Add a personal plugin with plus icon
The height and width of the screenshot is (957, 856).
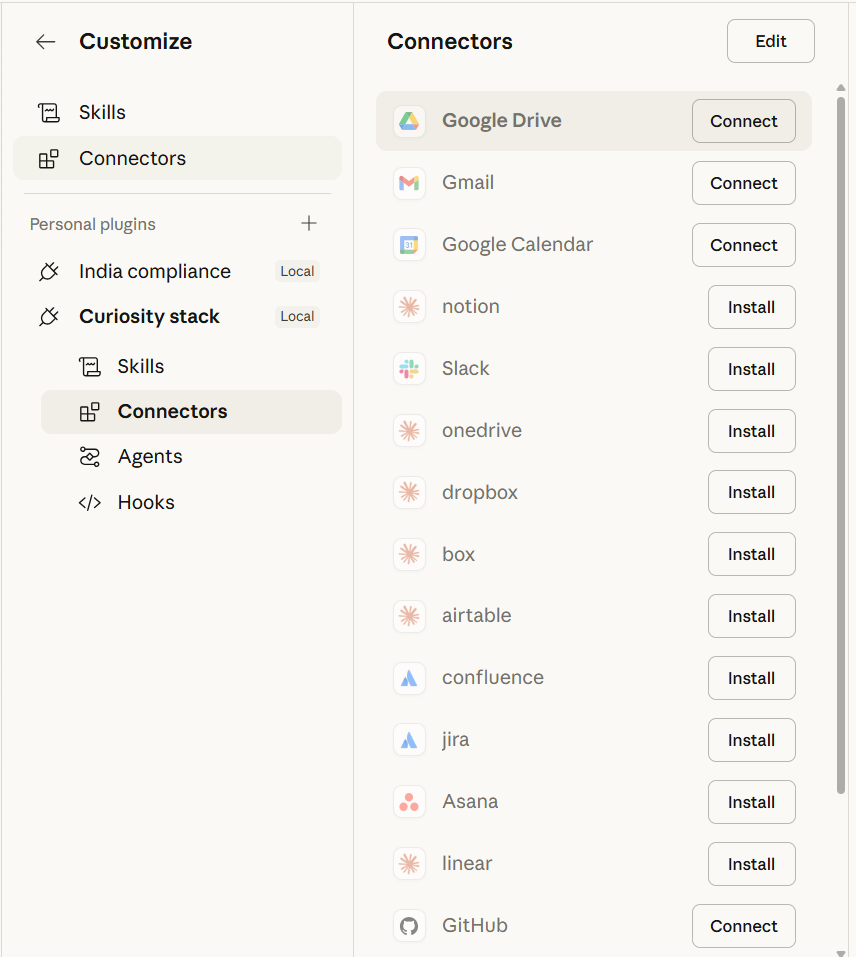point(309,223)
